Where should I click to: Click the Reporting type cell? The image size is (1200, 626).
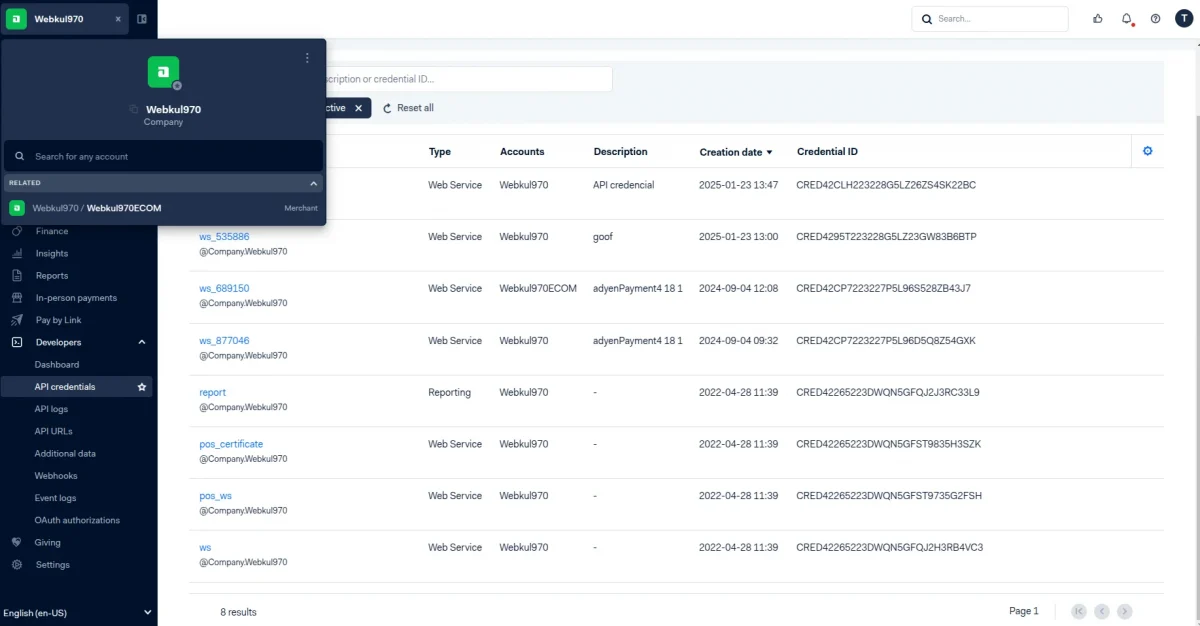click(x=449, y=392)
